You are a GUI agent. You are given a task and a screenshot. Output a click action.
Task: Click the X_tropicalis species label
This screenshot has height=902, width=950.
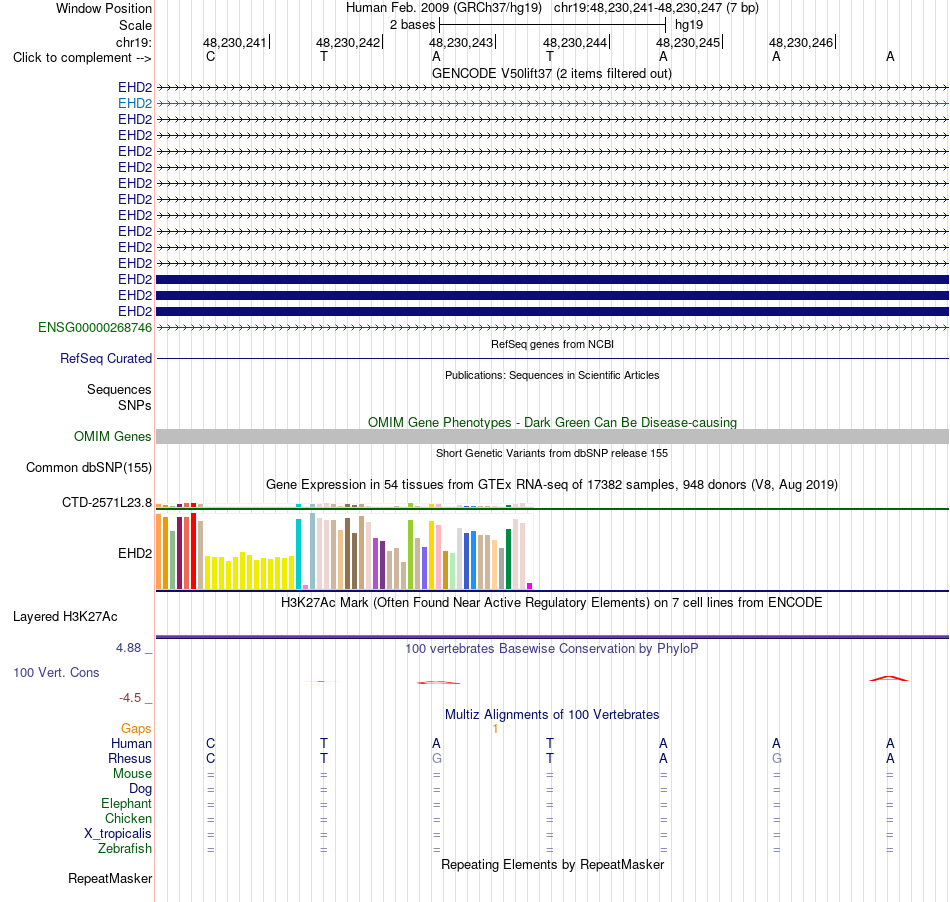click(x=118, y=834)
